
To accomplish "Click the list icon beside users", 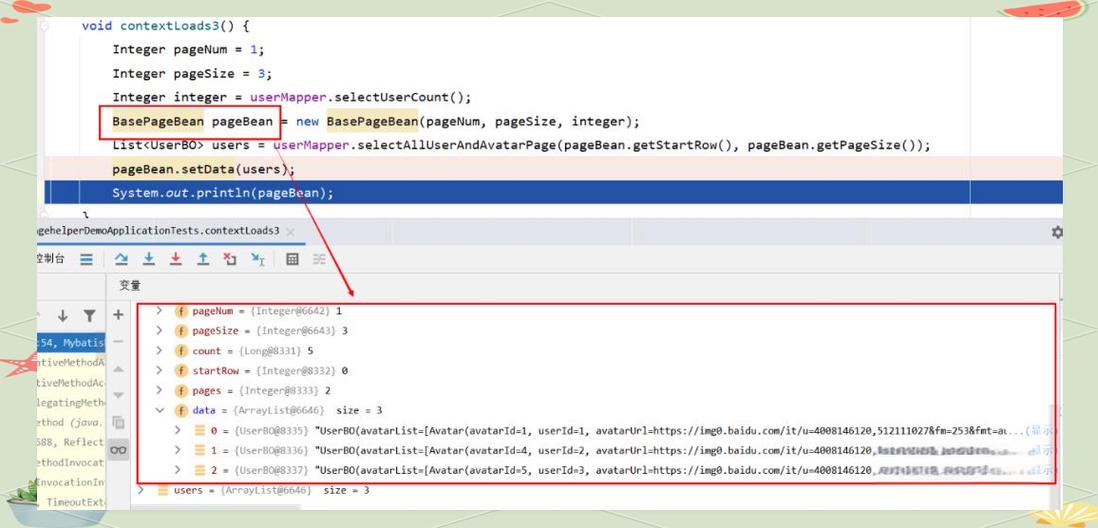I will point(162,490).
